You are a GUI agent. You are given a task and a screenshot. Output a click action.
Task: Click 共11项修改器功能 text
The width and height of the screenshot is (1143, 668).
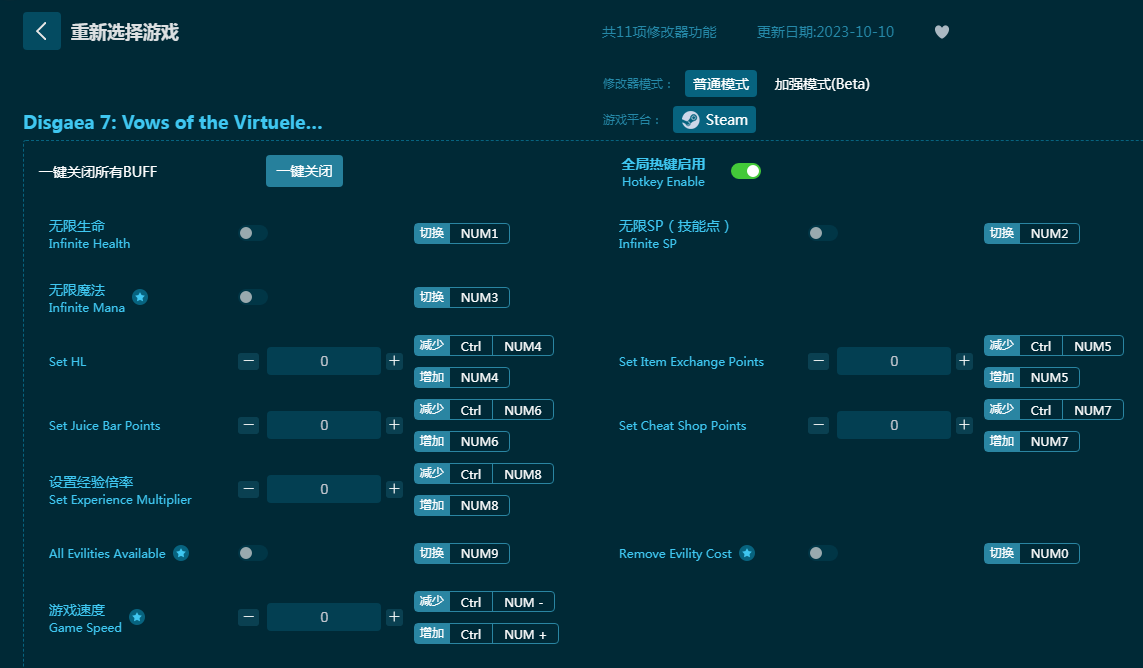(659, 32)
